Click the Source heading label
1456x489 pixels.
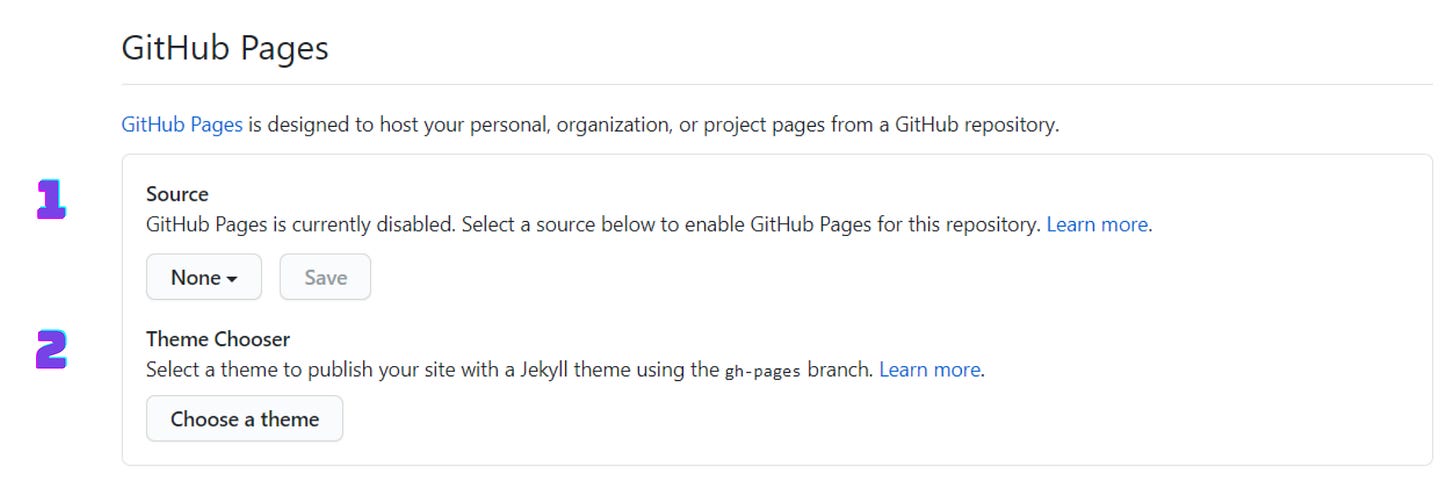coord(177,194)
